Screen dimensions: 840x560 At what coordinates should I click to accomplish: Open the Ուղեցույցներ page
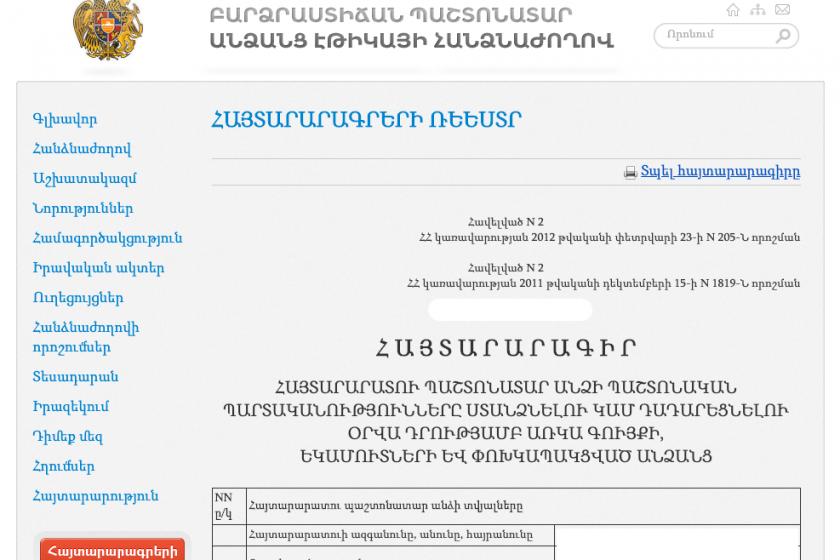point(78,298)
